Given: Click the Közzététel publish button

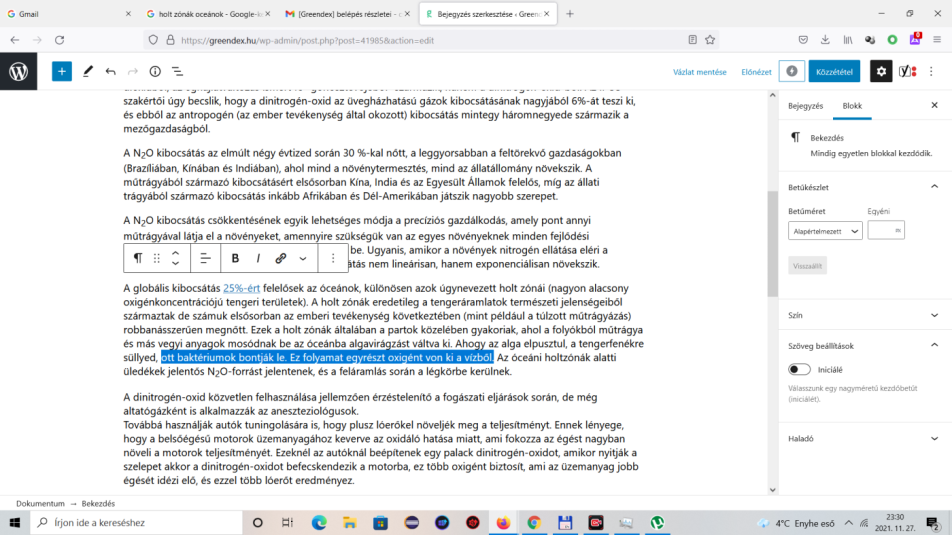Looking at the screenshot, I should click(x=833, y=71).
